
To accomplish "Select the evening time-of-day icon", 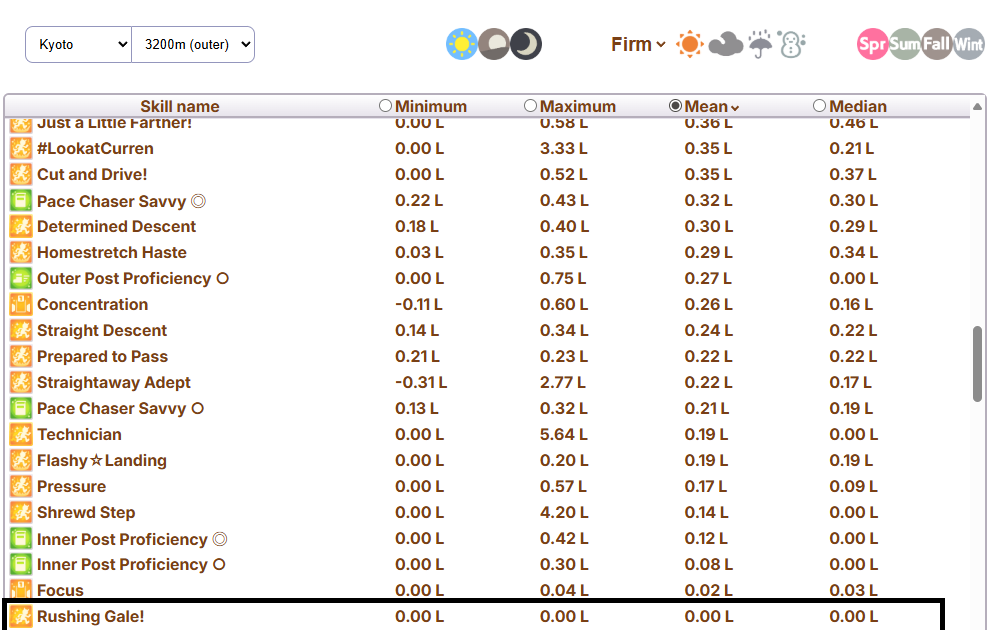I will tap(494, 44).
